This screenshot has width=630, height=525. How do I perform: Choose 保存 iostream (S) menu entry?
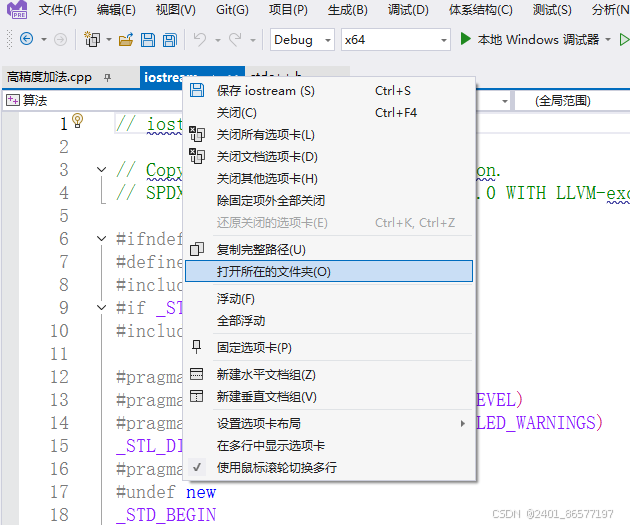pos(329,91)
